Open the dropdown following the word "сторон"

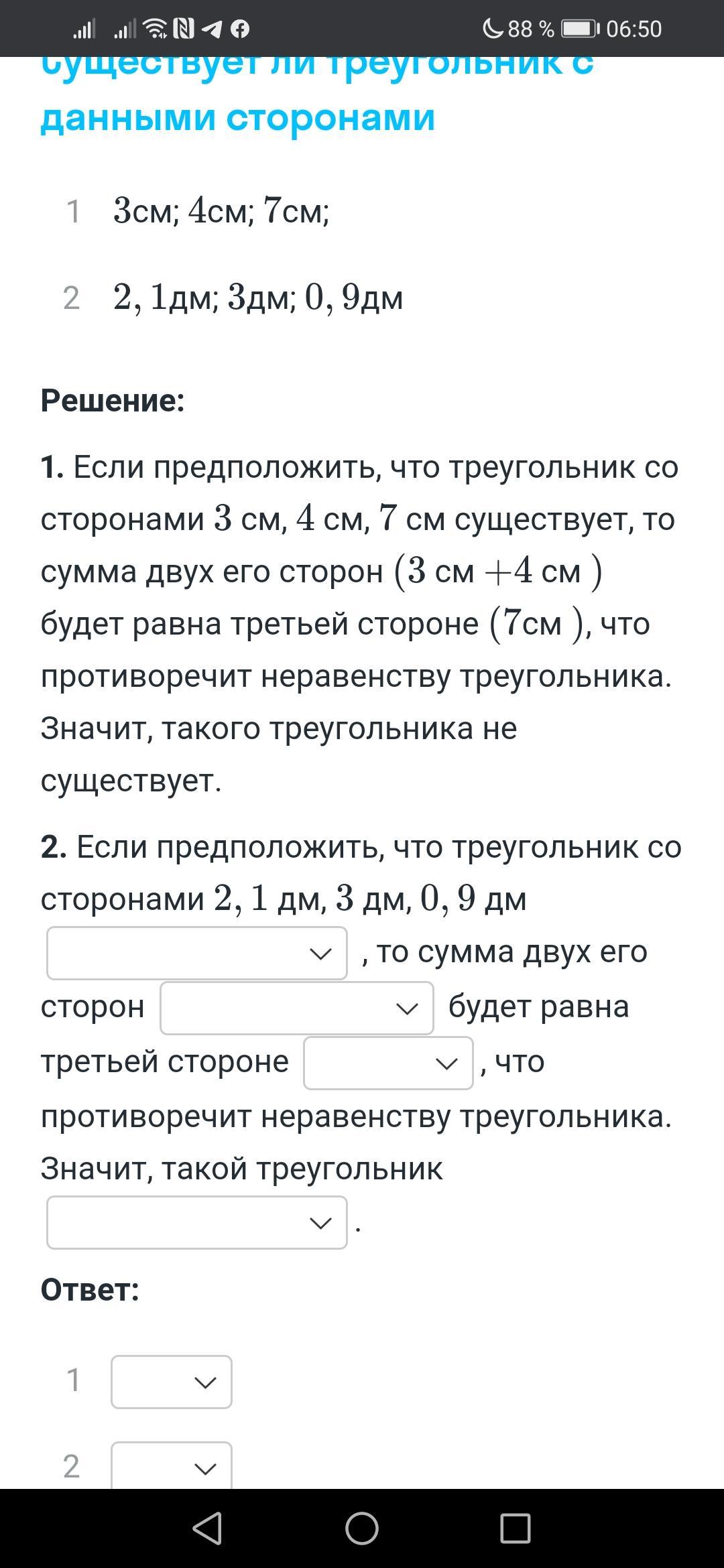pos(297,1008)
